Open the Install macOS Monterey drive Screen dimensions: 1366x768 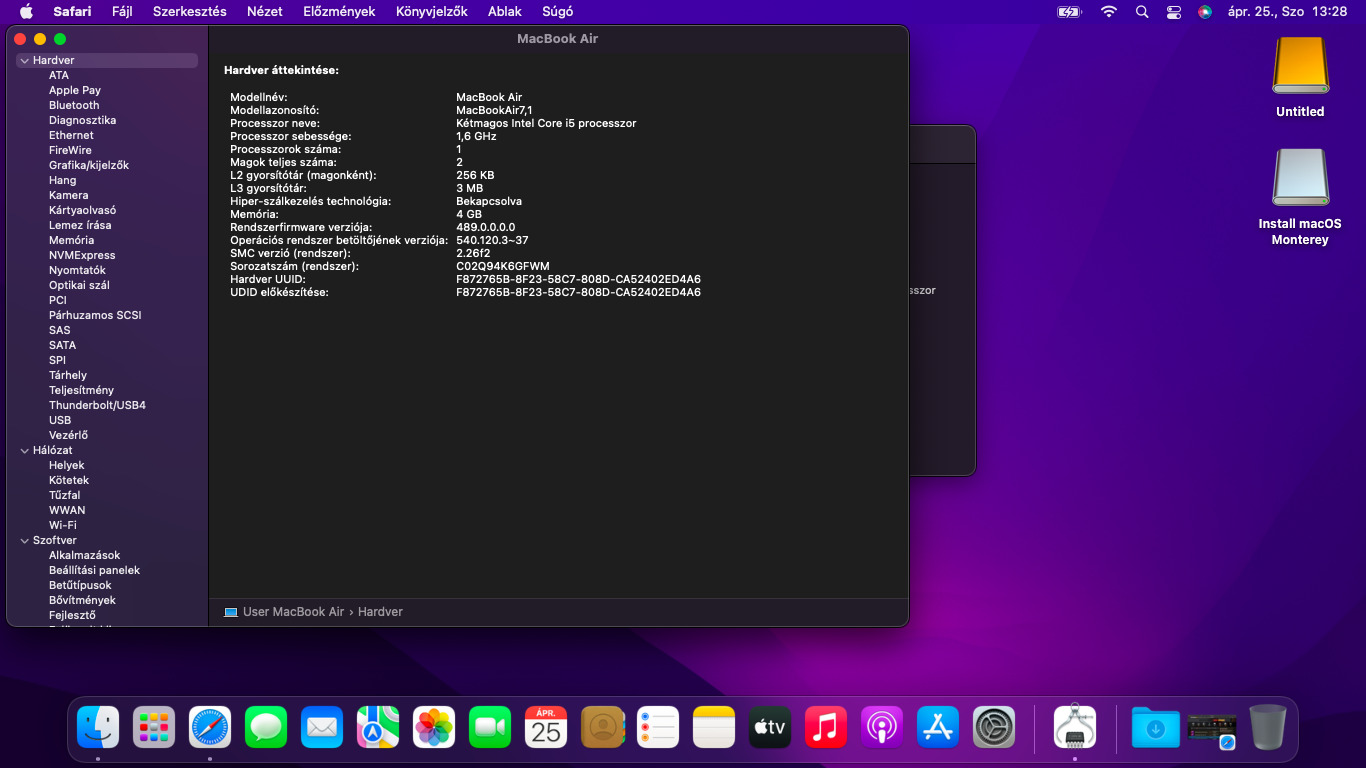tap(1300, 180)
